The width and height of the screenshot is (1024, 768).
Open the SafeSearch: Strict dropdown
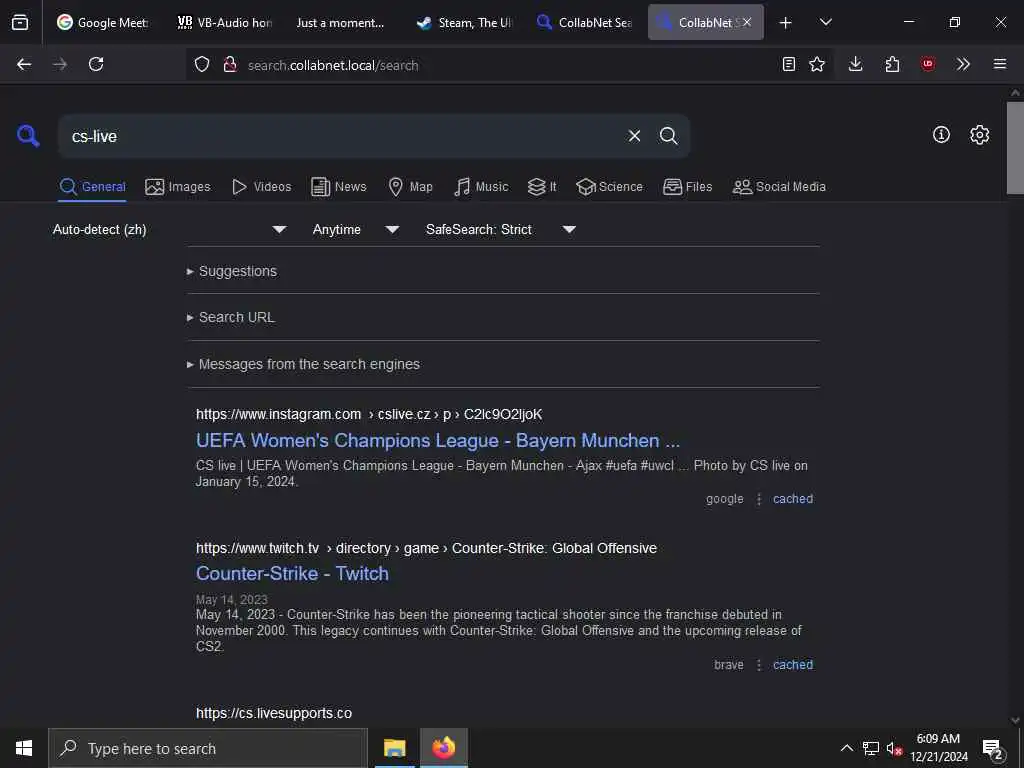click(x=501, y=229)
